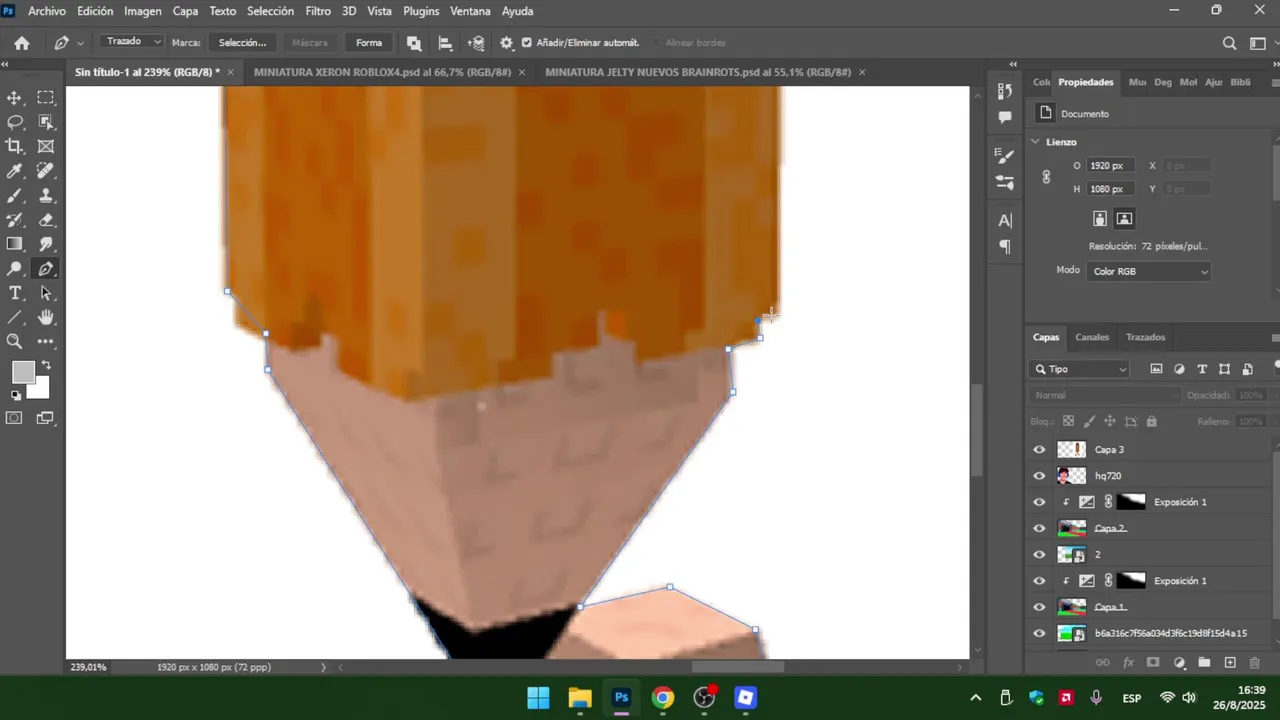Select the Brush tool

tap(15, 196)
